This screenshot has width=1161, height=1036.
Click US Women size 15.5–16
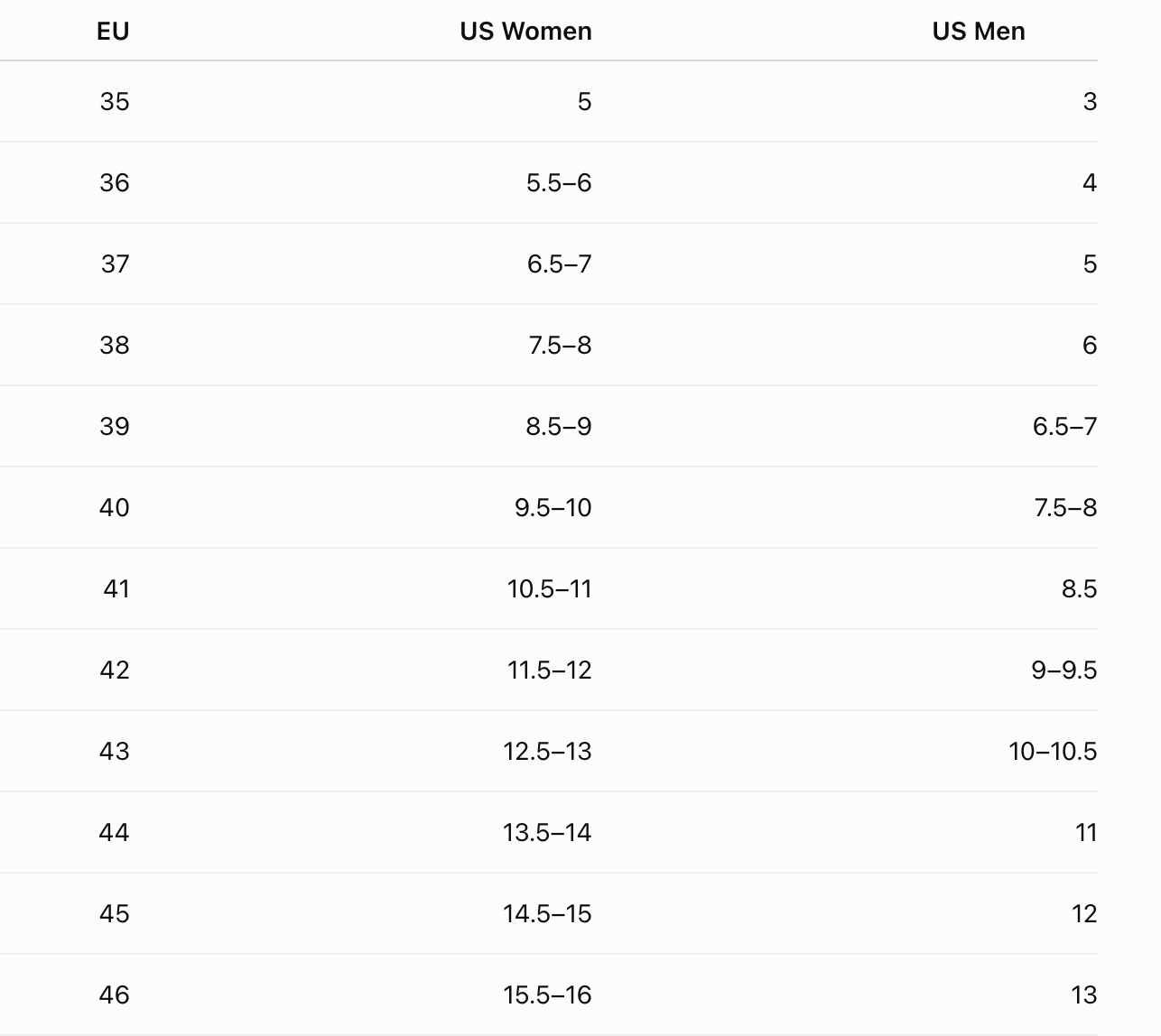(x=547, y=994)
